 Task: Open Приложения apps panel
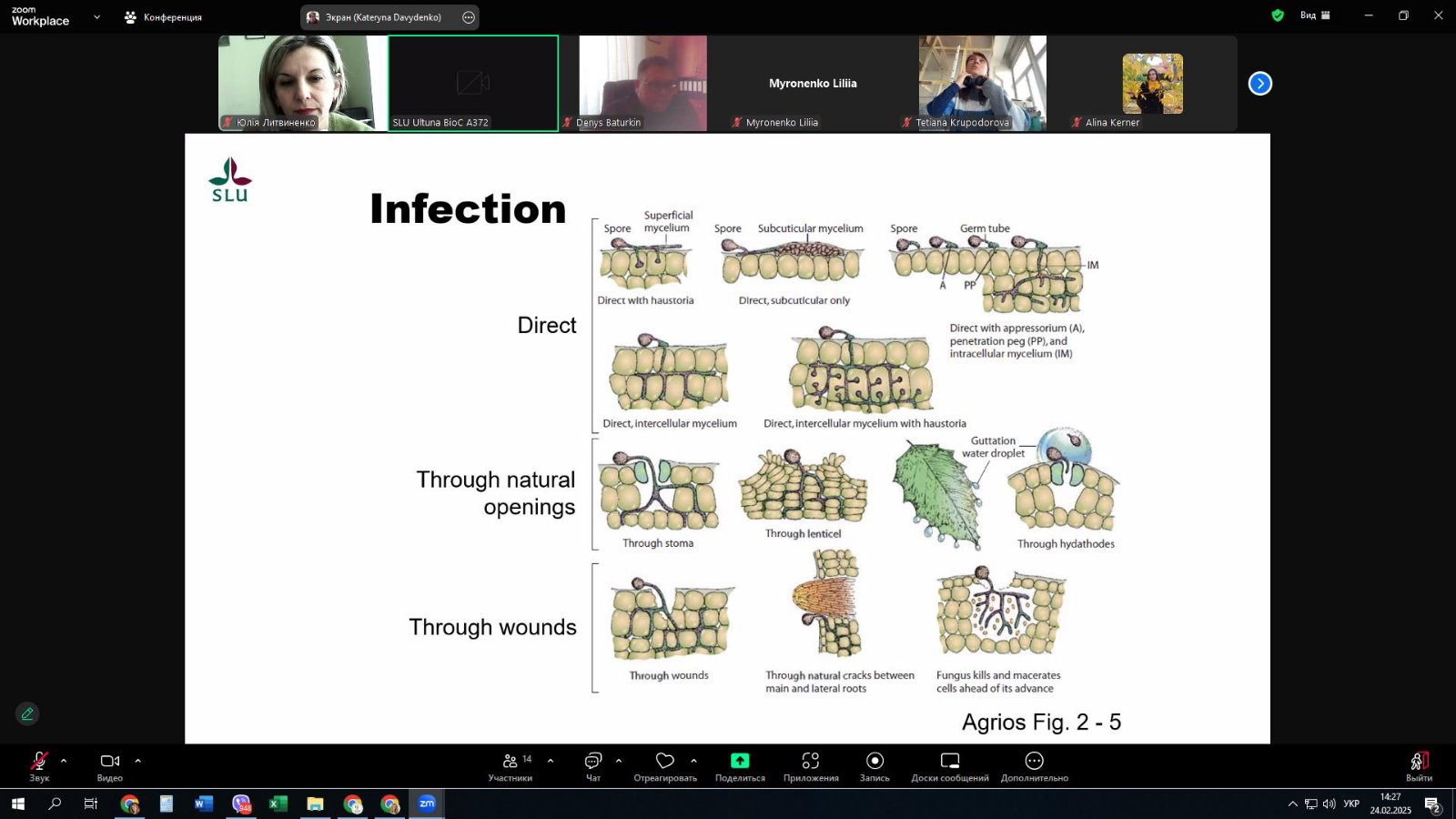pos(811,765)
